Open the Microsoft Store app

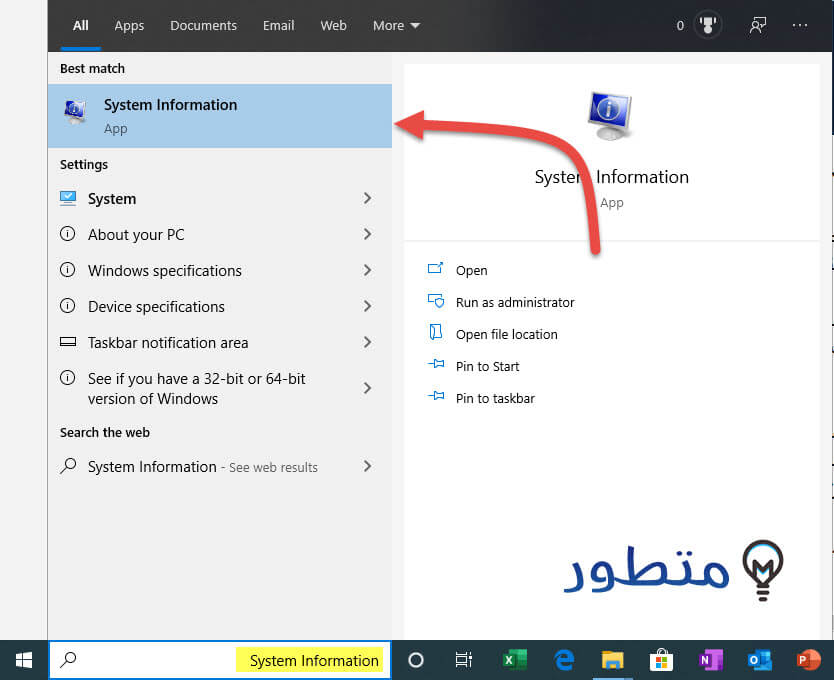pos(661,660)
